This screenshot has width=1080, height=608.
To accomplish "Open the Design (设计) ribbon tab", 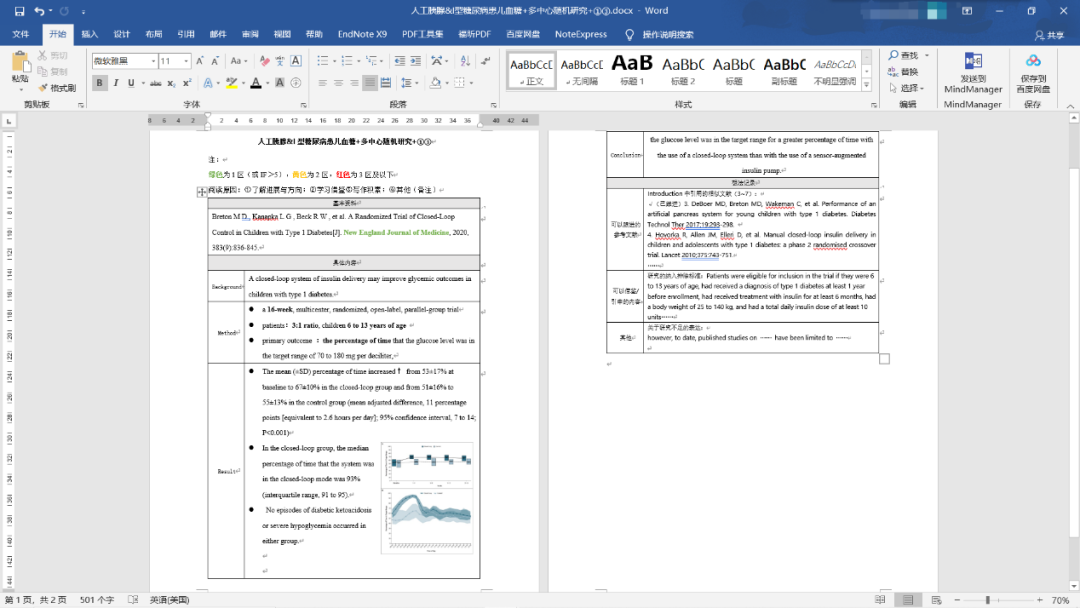I will coord(122,34).
